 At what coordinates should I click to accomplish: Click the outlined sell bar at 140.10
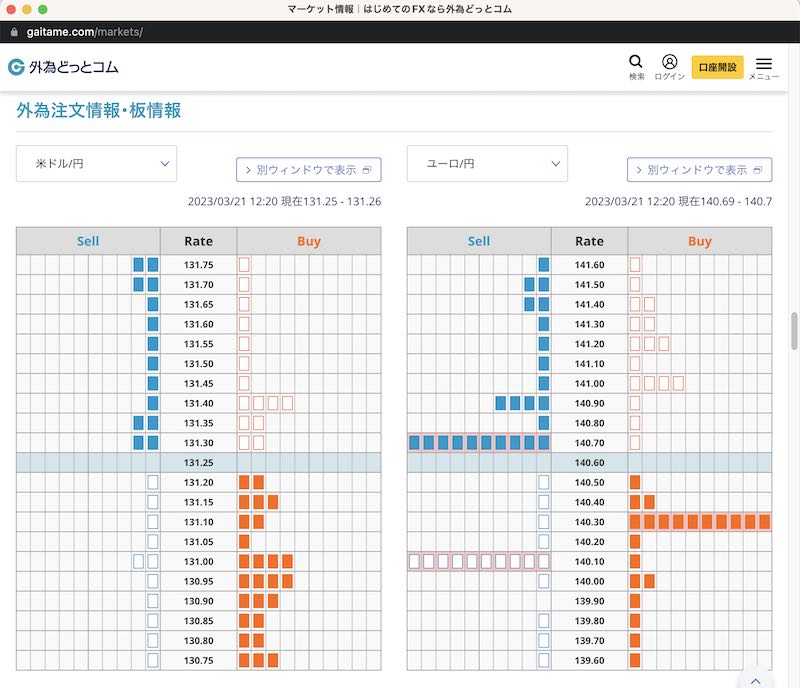pyautogui.click(x=479, y=561)
